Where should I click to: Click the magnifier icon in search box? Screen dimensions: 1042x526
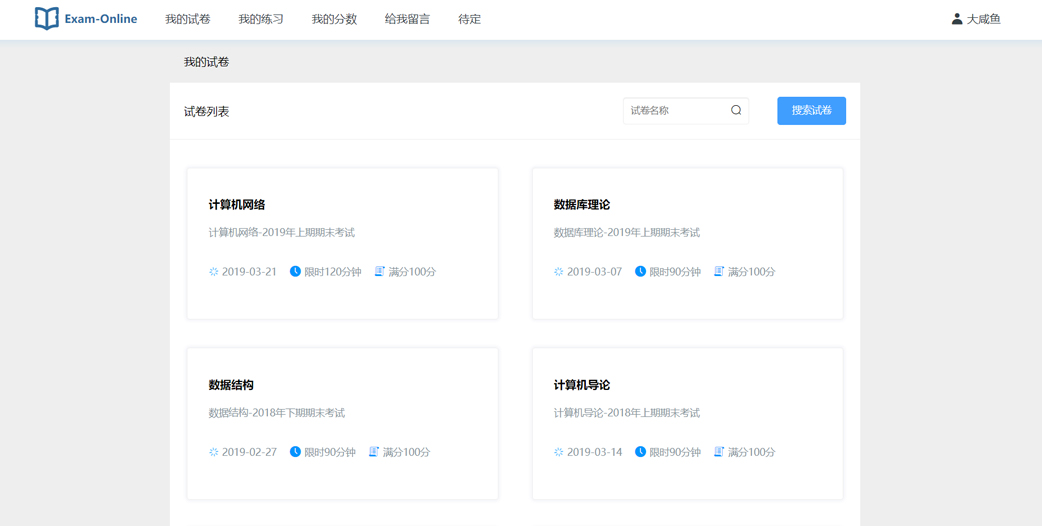click(x=736, y=111)
